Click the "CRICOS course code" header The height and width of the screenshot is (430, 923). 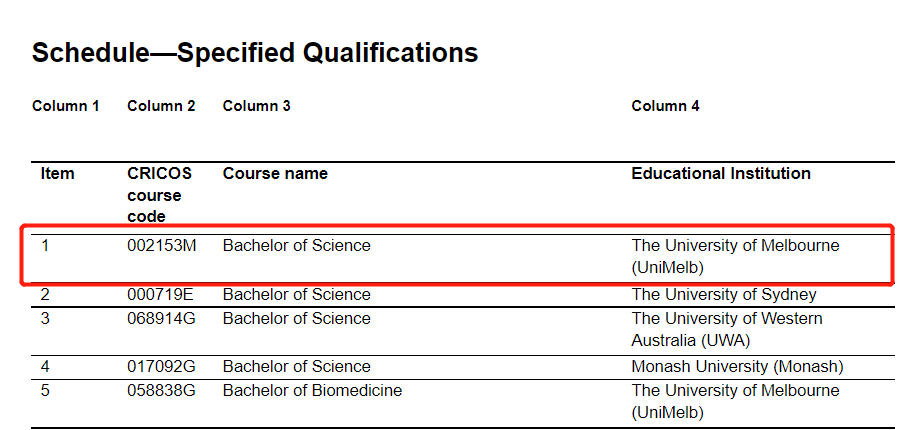coord(159,195)
